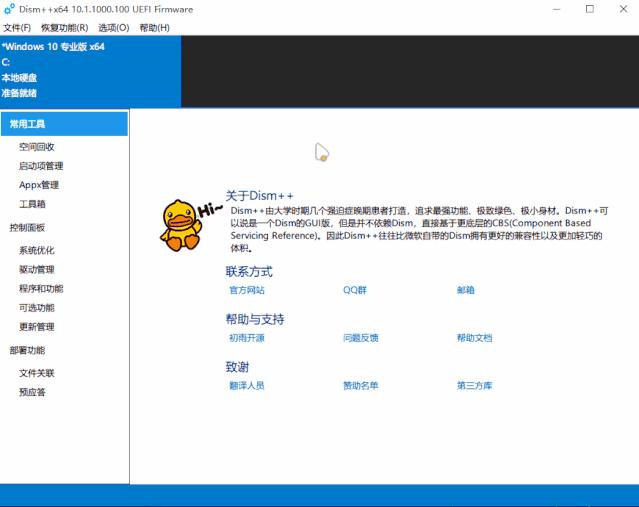
Task: Click the 第三方库 link
Action: pos(474,386)
